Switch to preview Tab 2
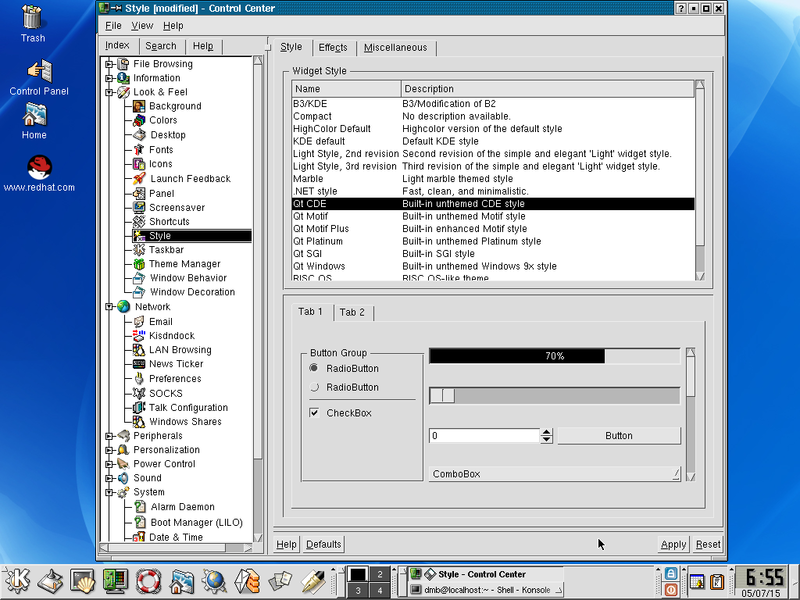 (352, 312)
